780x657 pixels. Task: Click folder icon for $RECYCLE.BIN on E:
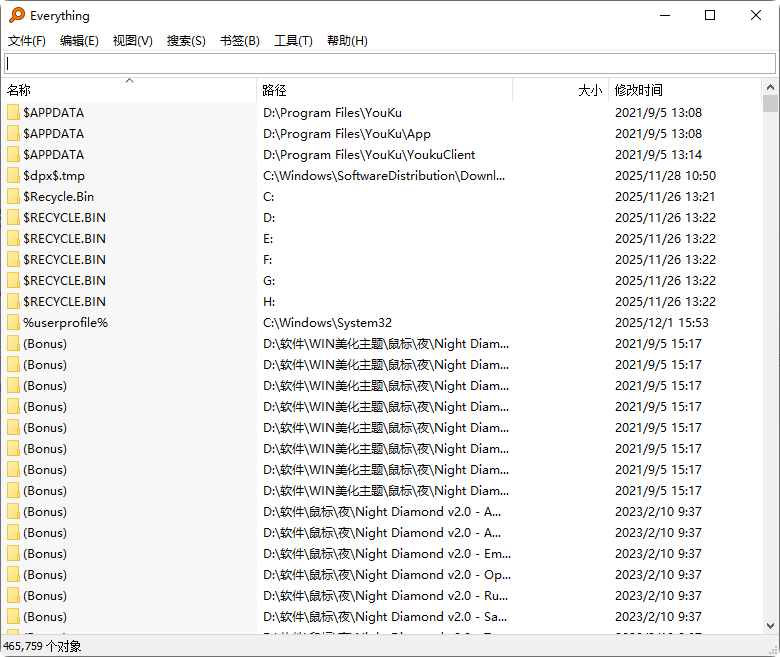(x=14, y=239)
